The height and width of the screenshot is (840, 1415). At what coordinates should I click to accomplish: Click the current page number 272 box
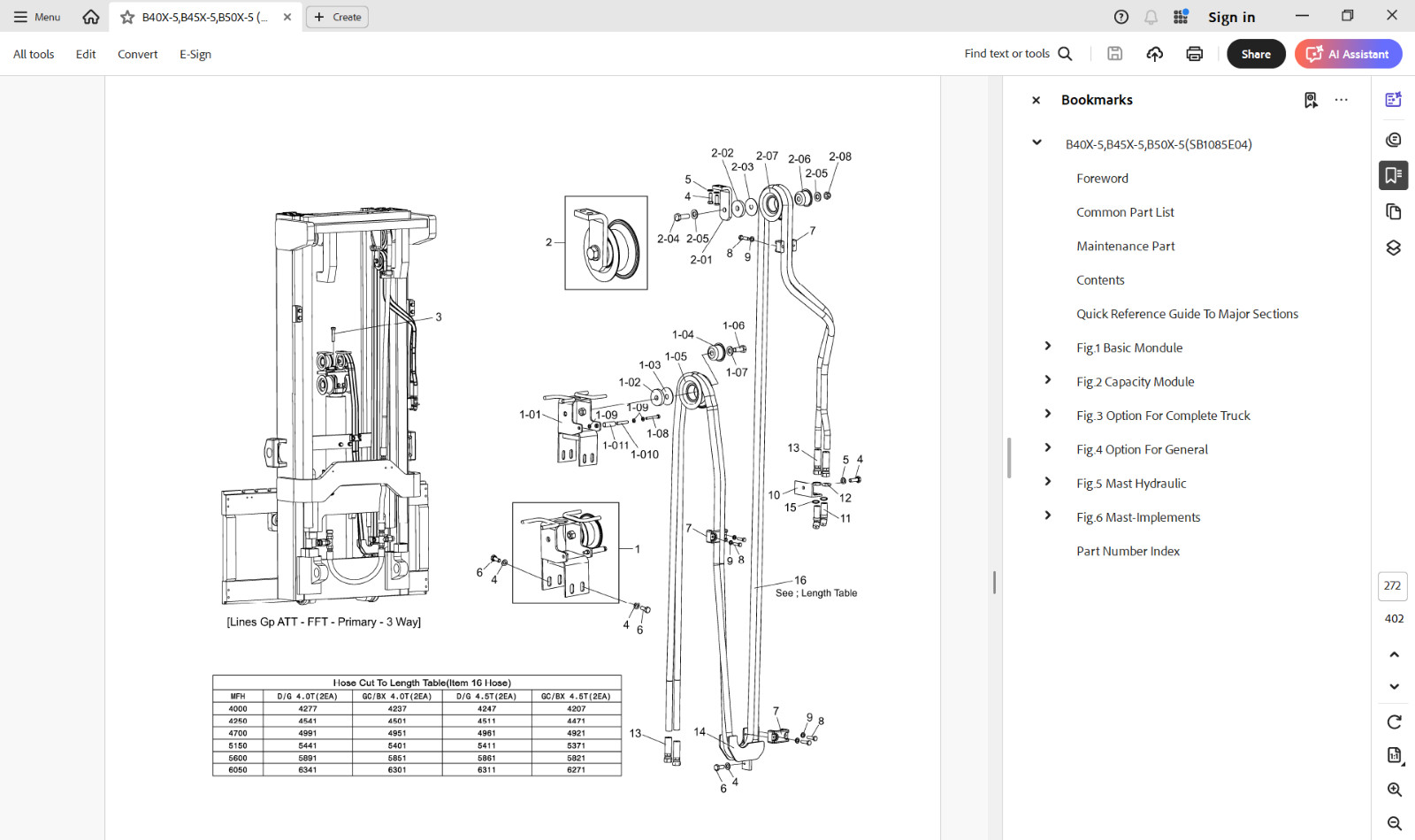pos(1393,585)
